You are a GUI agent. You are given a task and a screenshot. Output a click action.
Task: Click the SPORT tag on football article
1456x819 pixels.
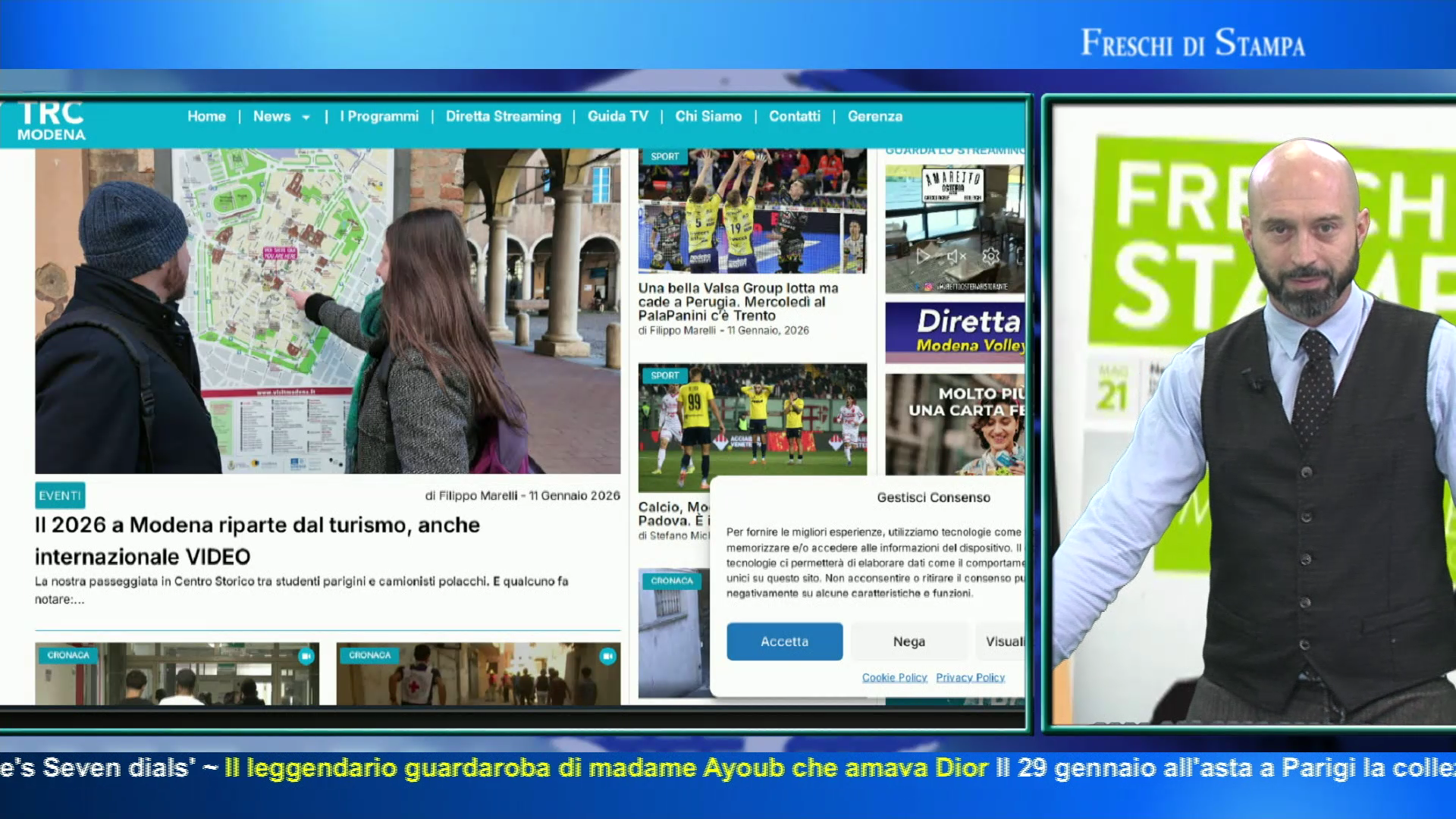tap(664, 375)
